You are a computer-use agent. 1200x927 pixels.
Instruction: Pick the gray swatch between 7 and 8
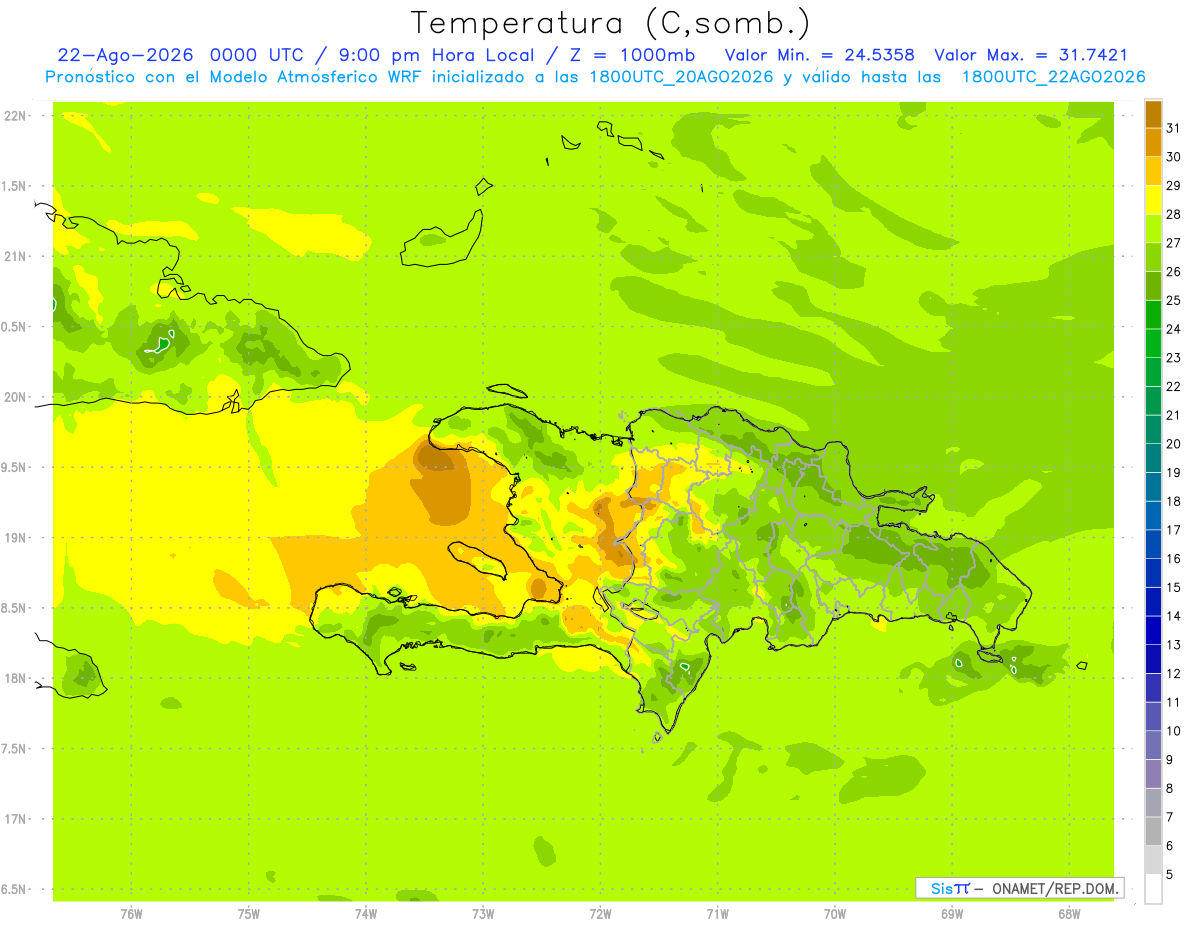coord(1153,803)
